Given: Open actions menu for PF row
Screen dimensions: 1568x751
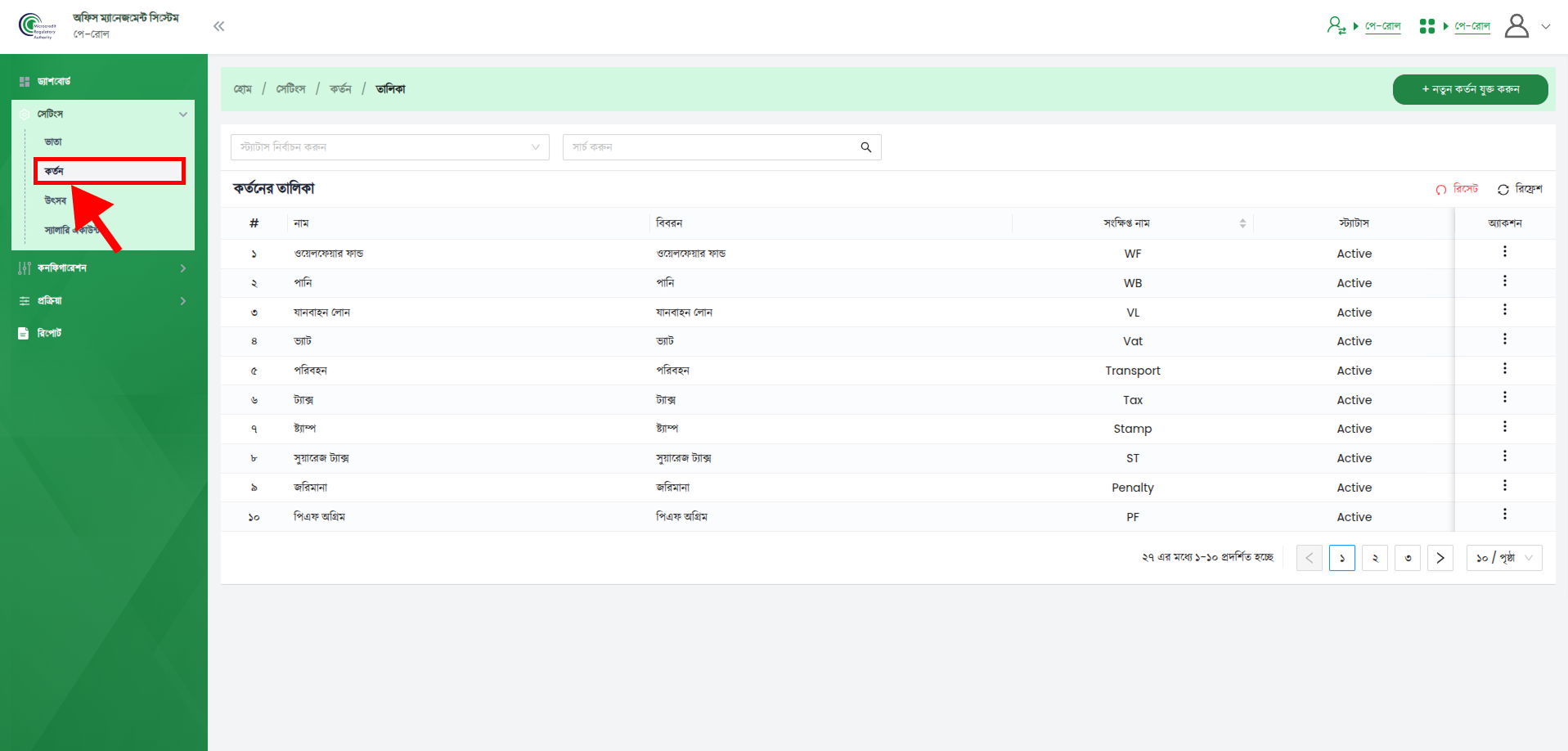Looking at the screenshot, I should (x=1504, y=515).
